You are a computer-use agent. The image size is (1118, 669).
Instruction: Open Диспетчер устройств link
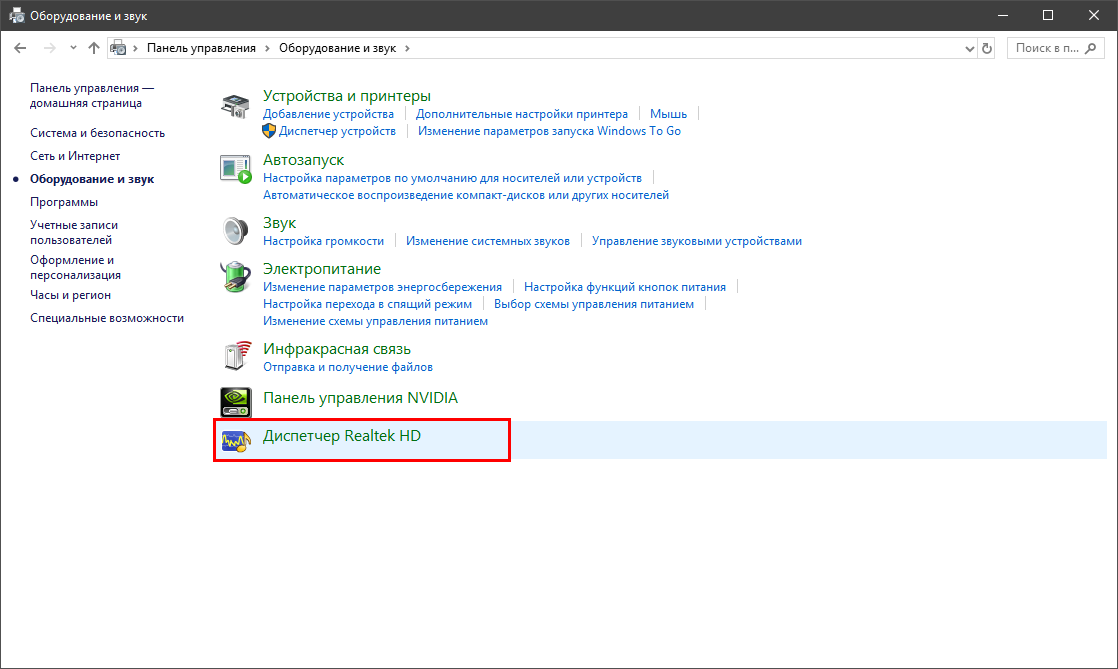[x=337, y=131]
